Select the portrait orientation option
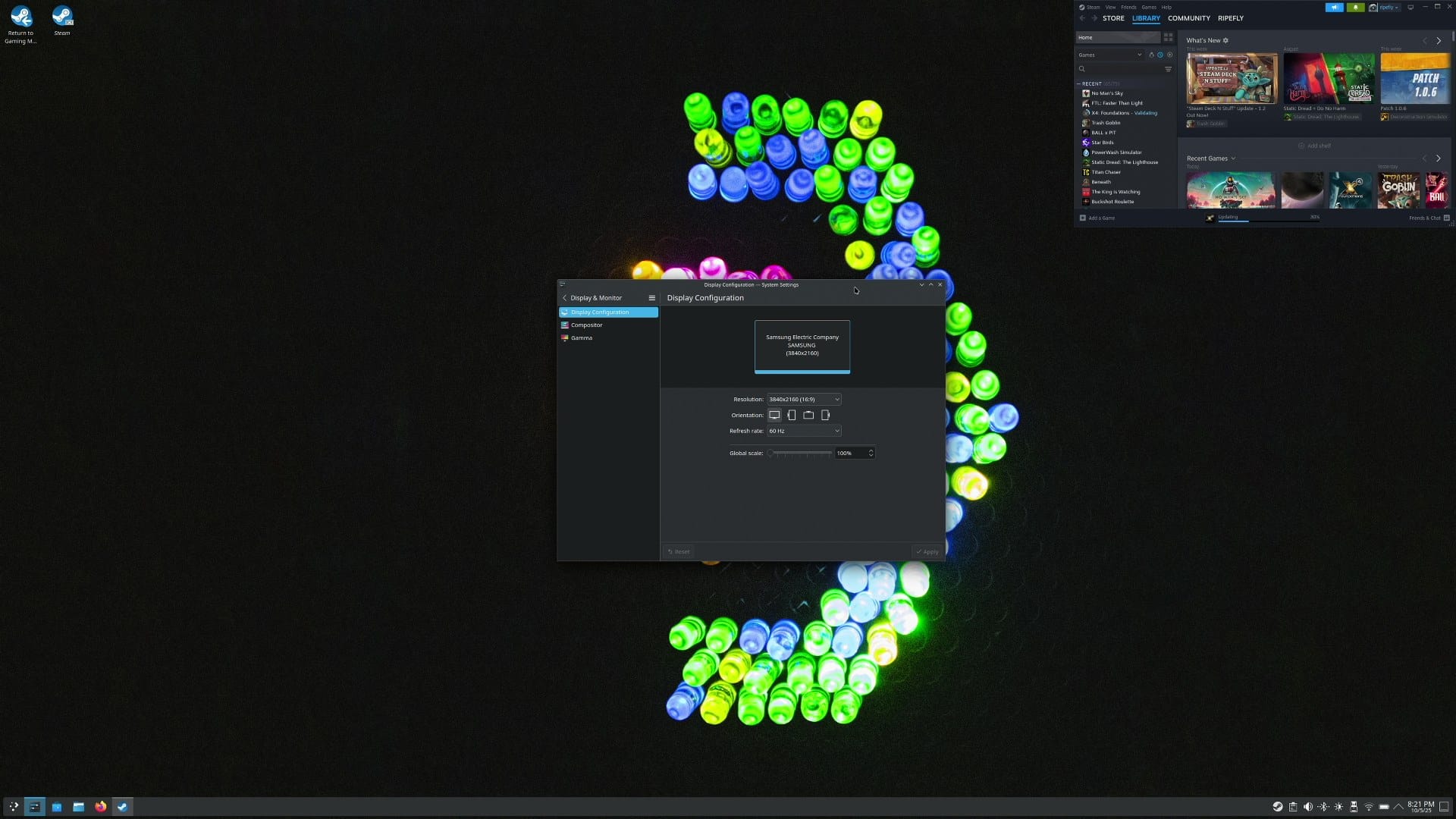This screenshot has width=1456, height=819. (x=792, y=415)
